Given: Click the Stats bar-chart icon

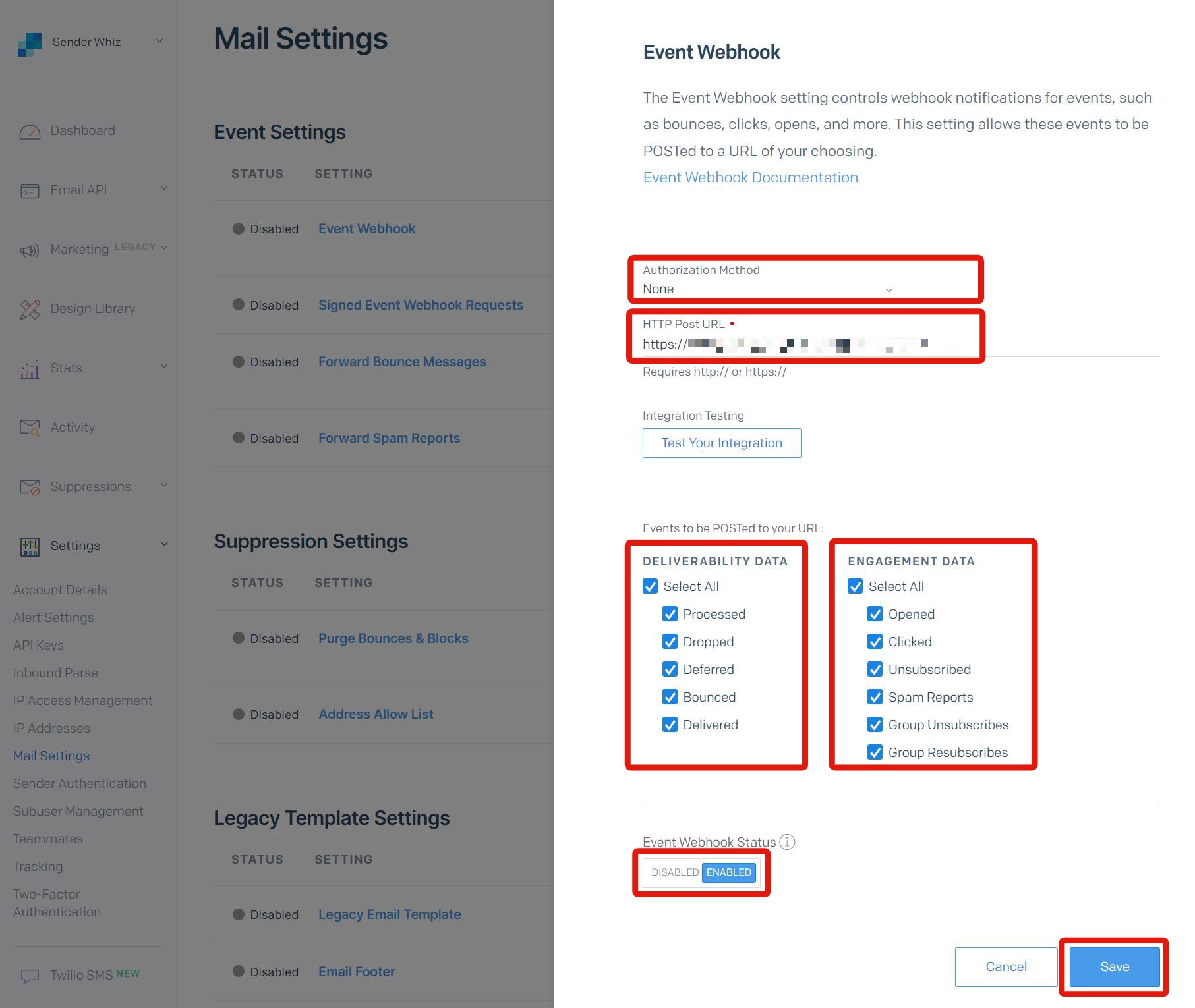Looking at the screenshot, I should pos(30,368).
